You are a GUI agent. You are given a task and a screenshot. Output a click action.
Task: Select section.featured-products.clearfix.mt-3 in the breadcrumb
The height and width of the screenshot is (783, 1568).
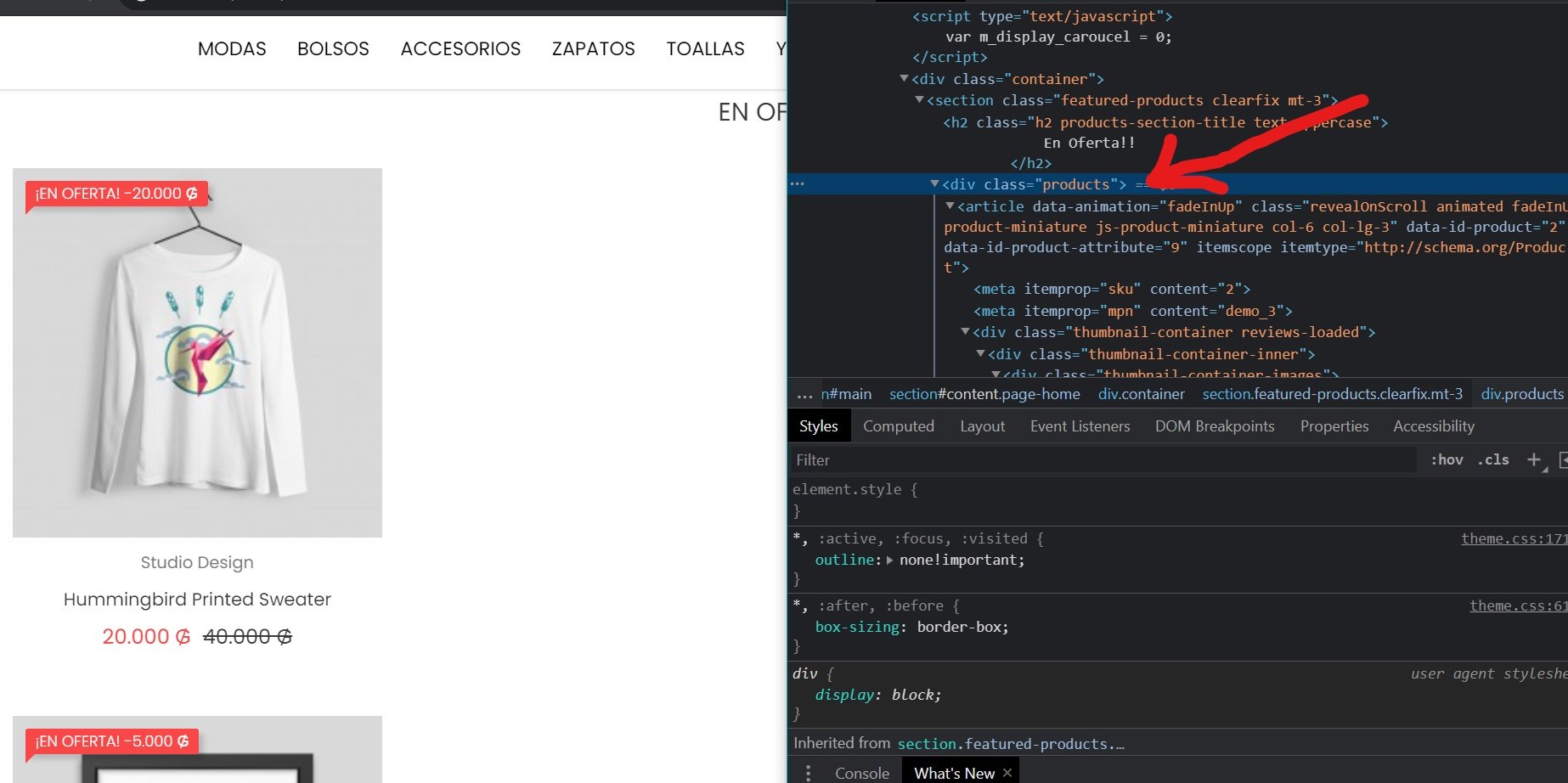point(1333,394)
